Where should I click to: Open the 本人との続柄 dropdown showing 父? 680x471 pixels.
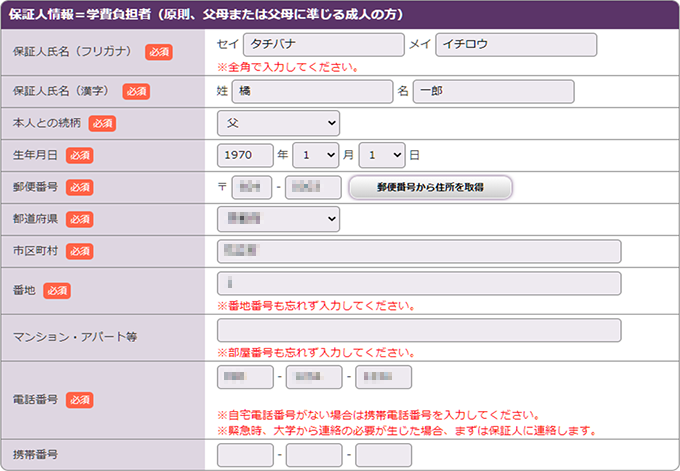click(278, 123)
